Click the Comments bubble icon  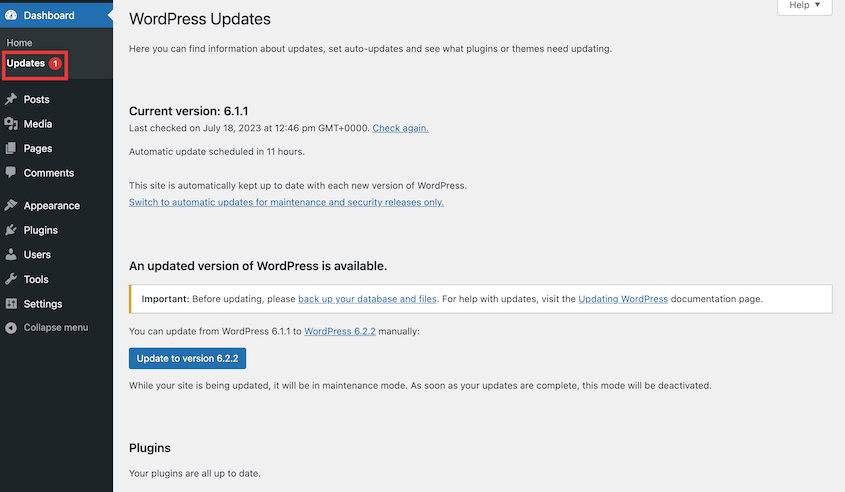click(11, 172)
